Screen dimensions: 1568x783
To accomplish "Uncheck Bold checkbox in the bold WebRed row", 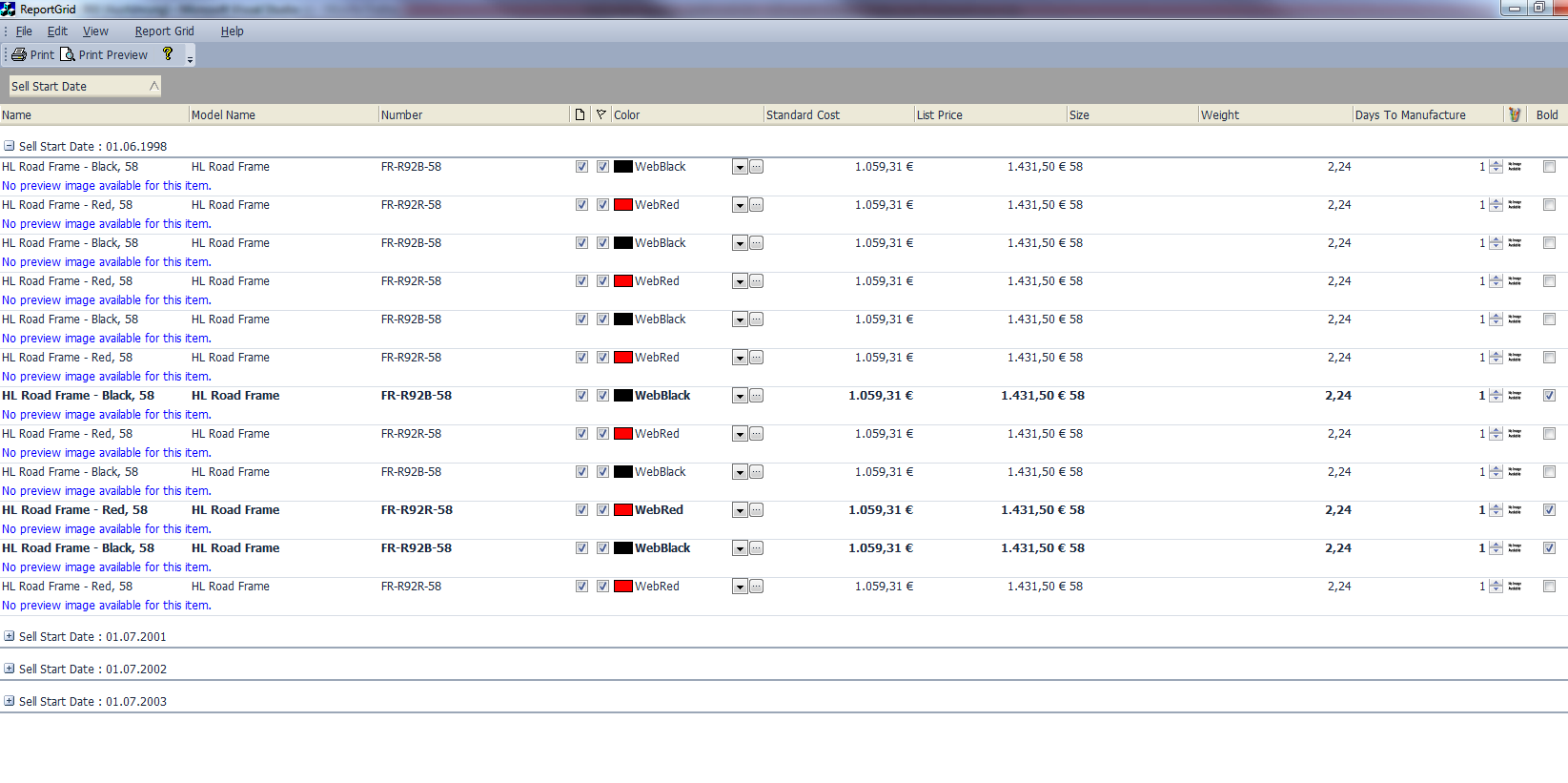I will (1549, 510).
